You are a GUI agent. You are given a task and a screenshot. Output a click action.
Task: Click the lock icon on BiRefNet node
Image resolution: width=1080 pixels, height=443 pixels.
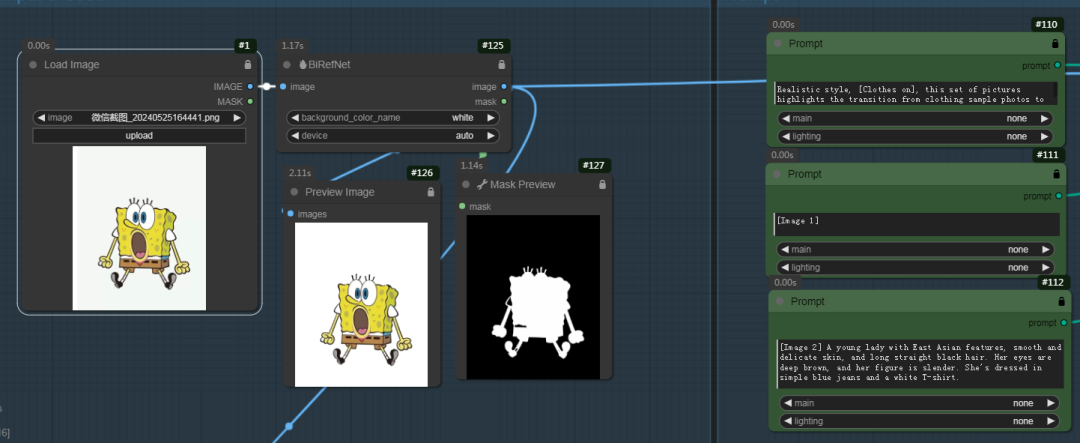pyautogui.click(x=501, y=65)
